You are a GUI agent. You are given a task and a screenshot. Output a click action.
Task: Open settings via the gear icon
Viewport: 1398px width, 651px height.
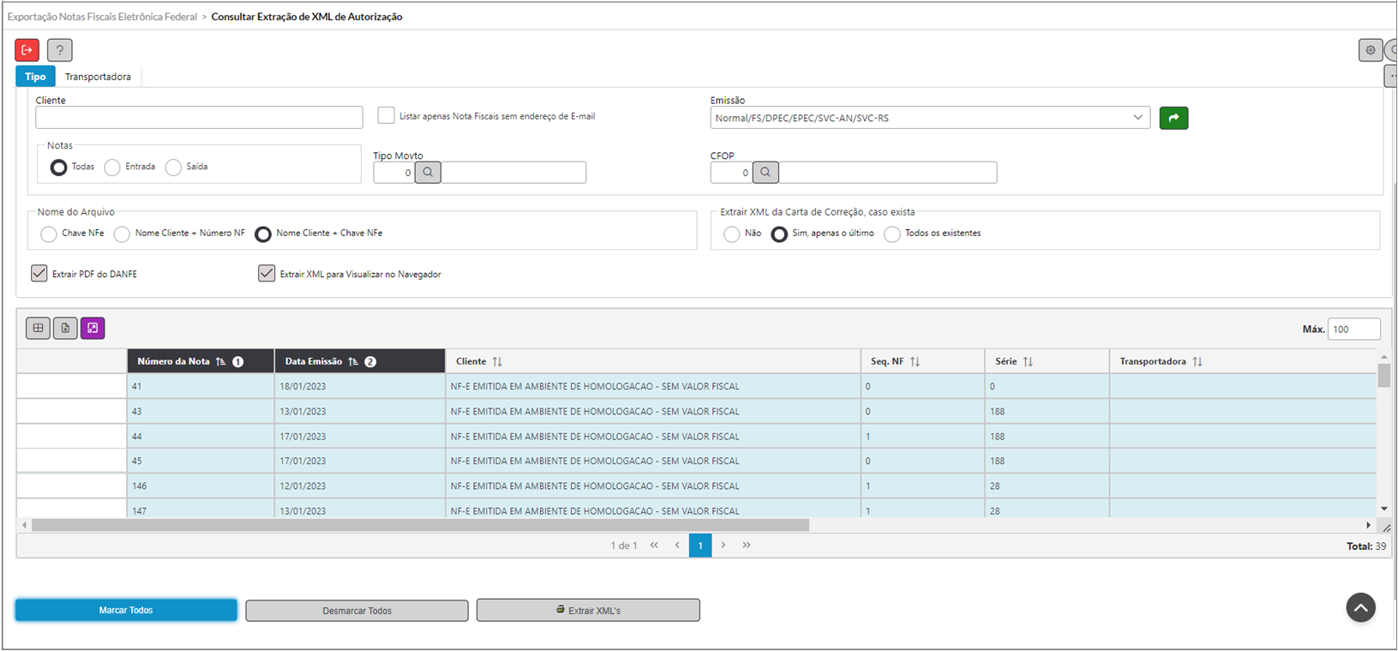[x=1370, y=50]
